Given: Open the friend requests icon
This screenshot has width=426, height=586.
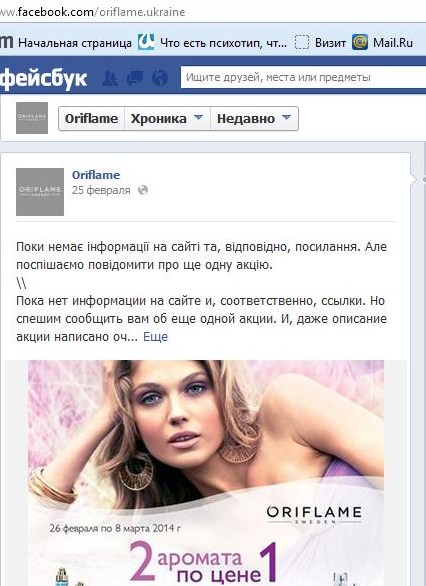Looking at the screenshot, I should [x=110, y=78].
